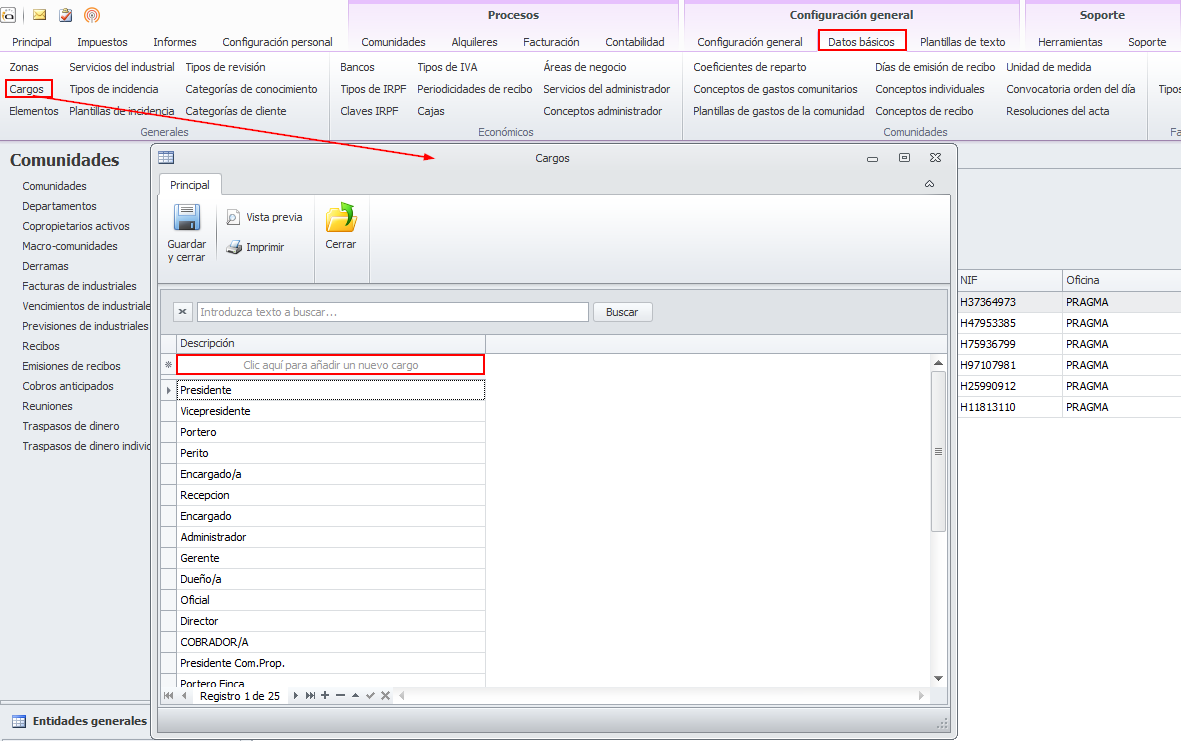The image size is (1181, 741).
Task: Delete record with the minus navigator button
Action: [340, 696]
